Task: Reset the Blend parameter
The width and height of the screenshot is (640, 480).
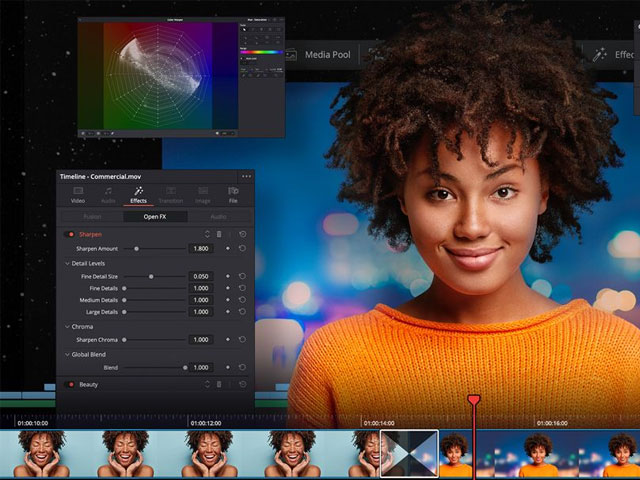Action: (242, 368)
